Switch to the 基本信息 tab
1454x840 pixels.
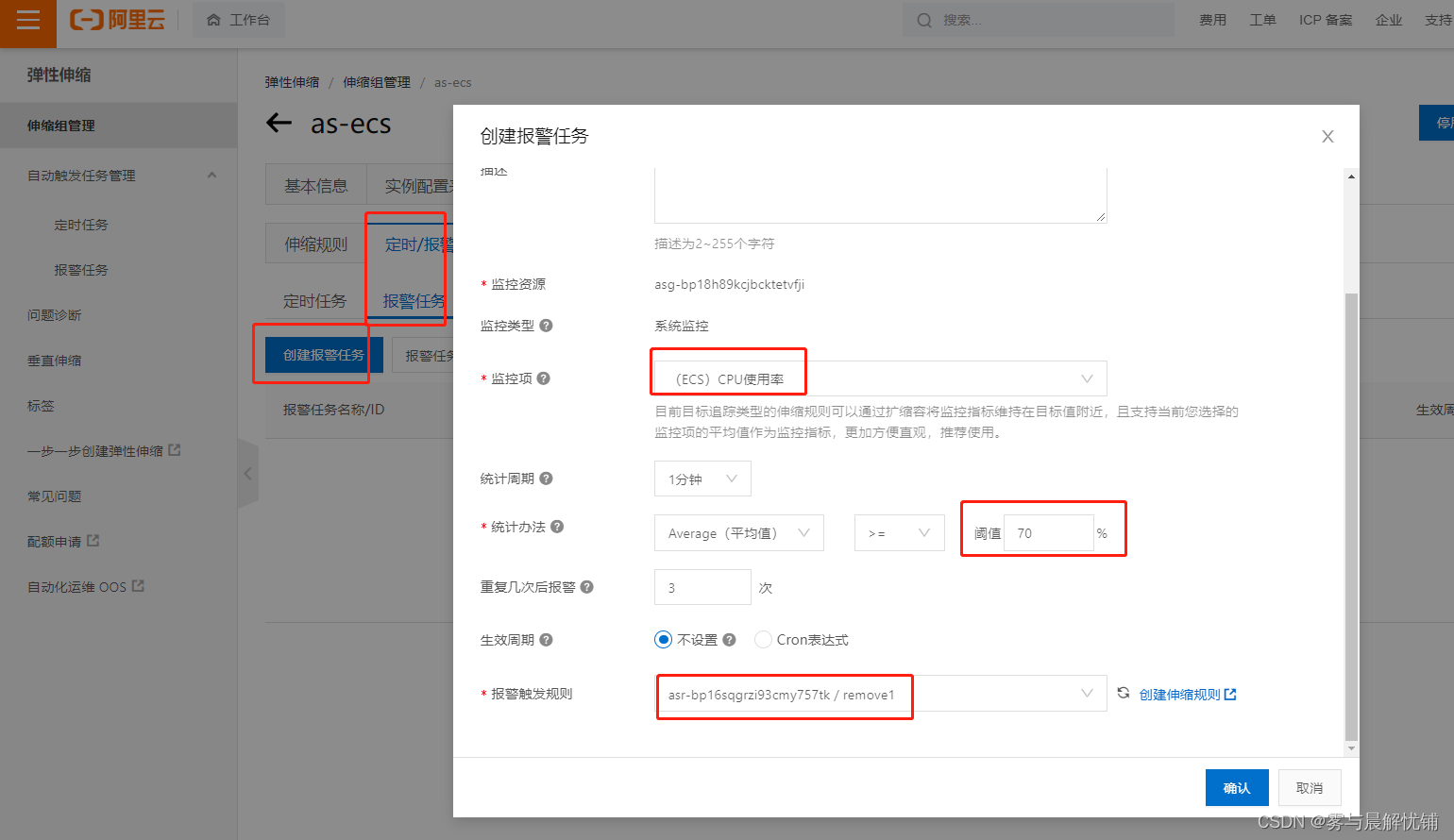coord(316,186)
